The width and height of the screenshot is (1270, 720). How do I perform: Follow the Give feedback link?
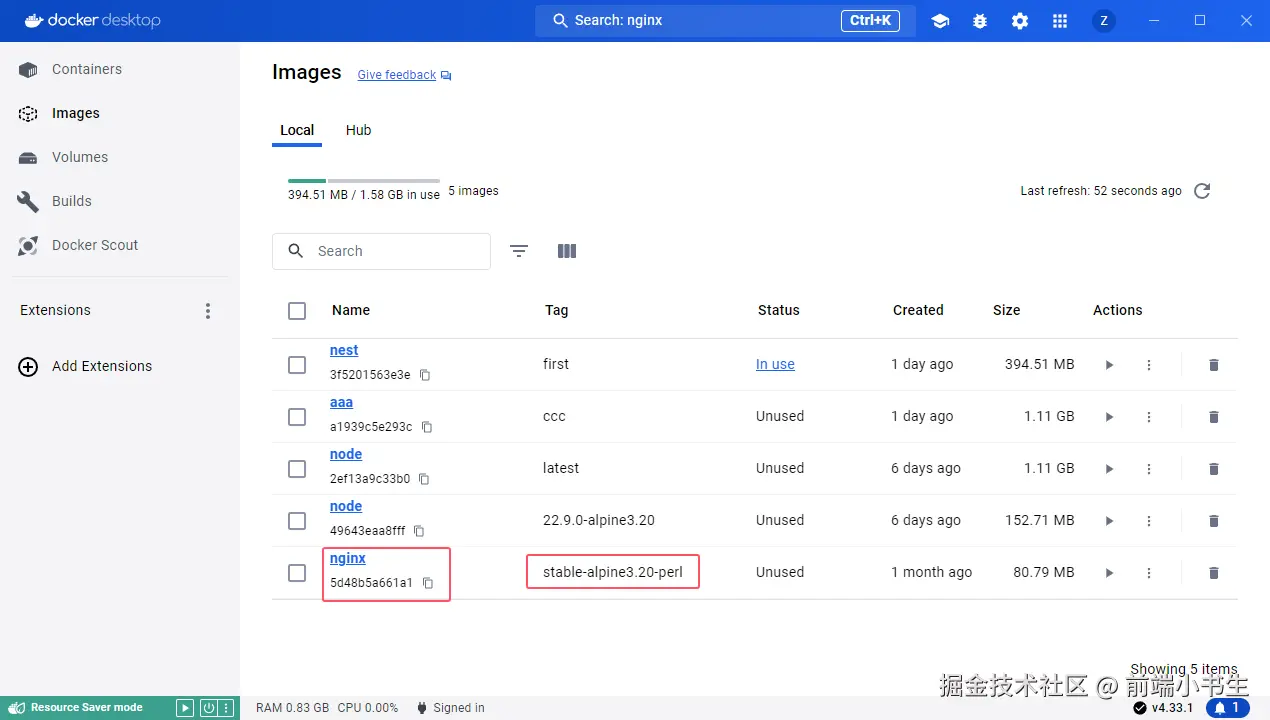(x=397, y=75)
